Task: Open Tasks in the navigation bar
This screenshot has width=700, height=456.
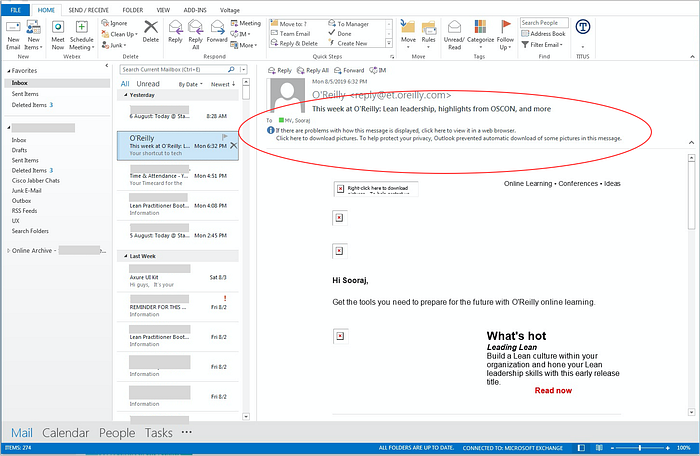Action: [158, 433]
